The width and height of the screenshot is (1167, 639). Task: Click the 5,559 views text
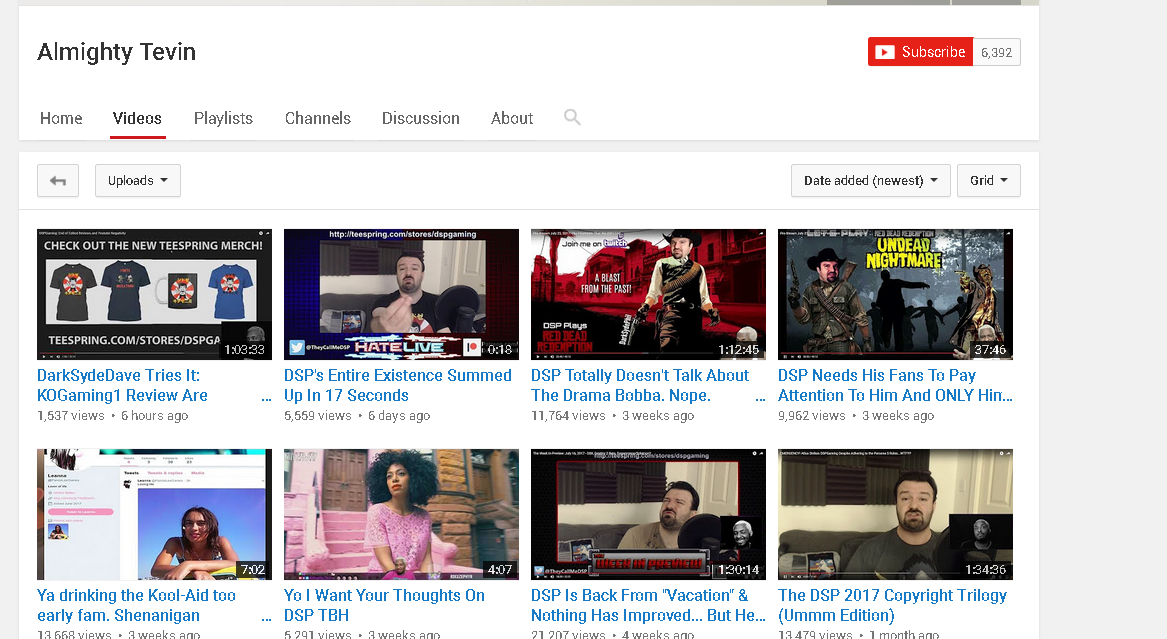318,416
